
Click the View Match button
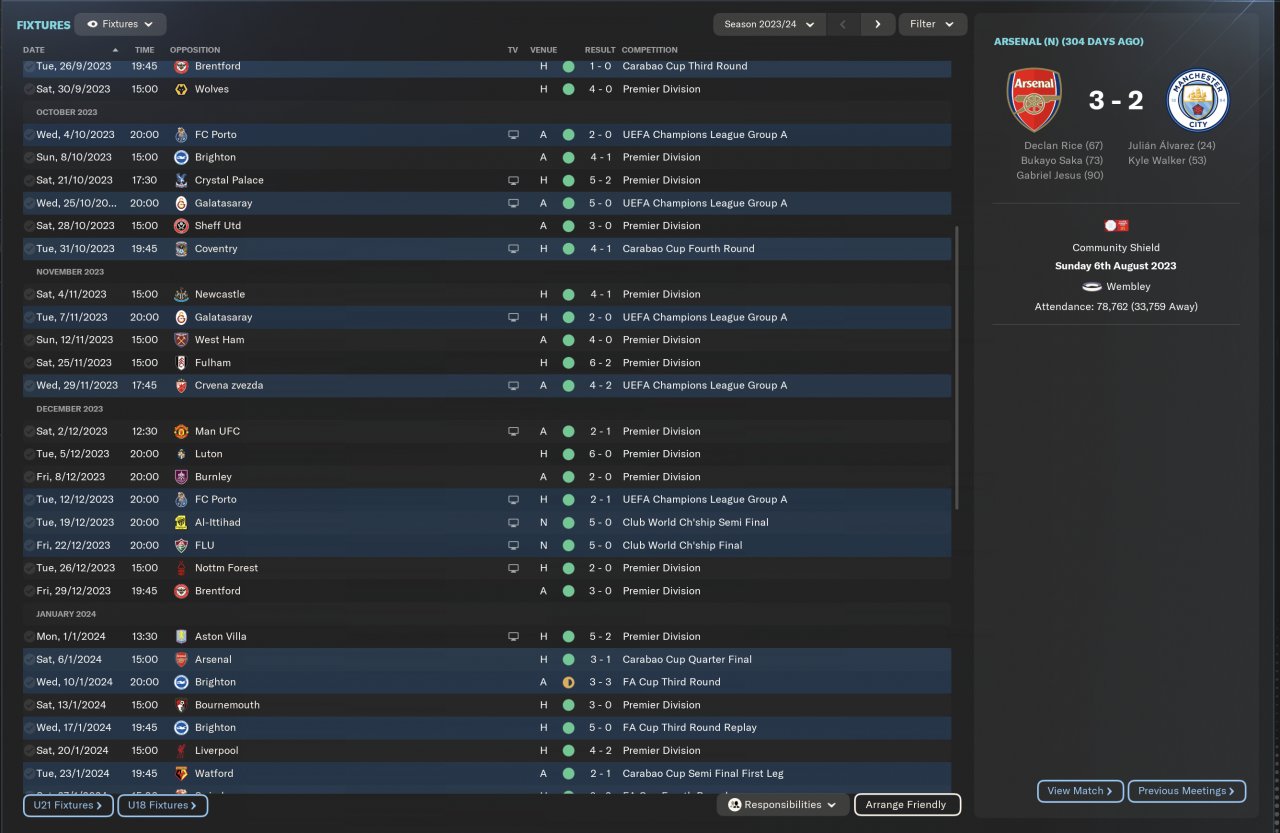pyautogui.click(x=1080, y=791)
